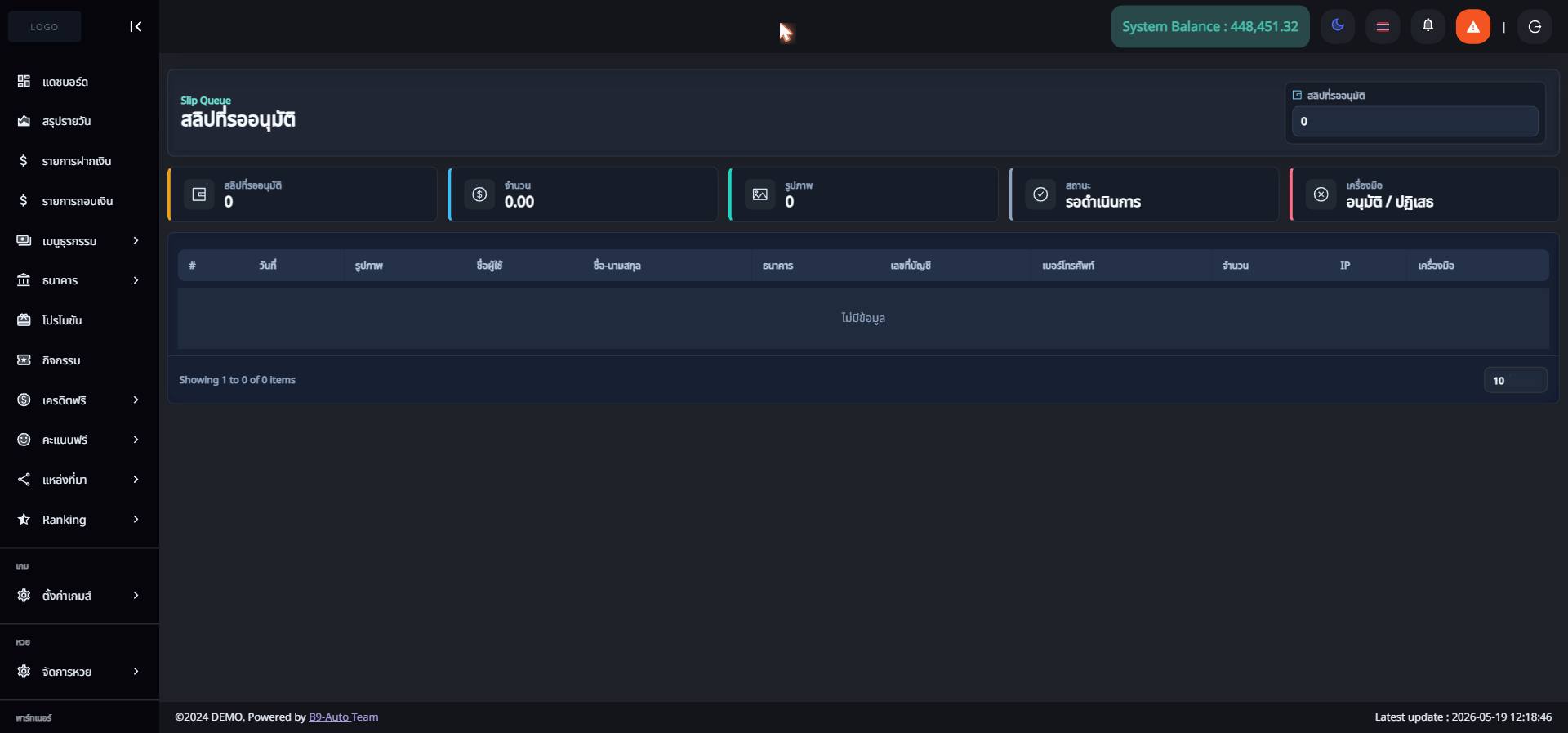Collapse the sidebar with the arrow icon
Image resolution: width=1568 pixels, height=733 pixels.
coord(136,27)
